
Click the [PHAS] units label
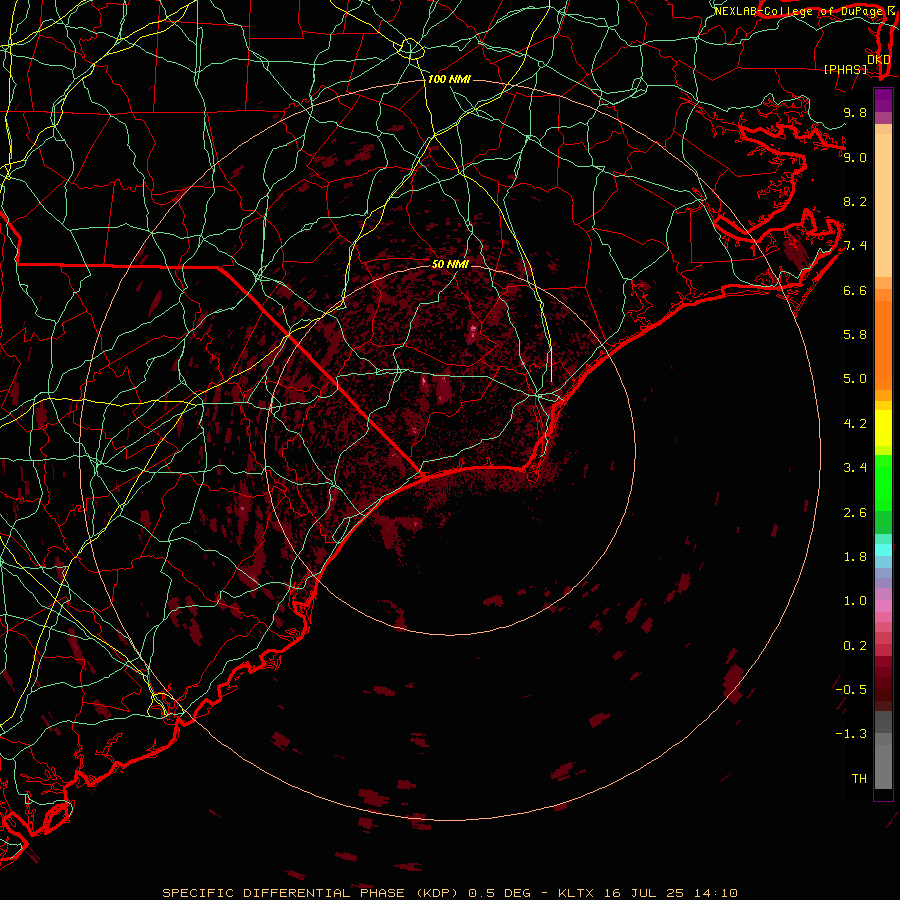845,69
